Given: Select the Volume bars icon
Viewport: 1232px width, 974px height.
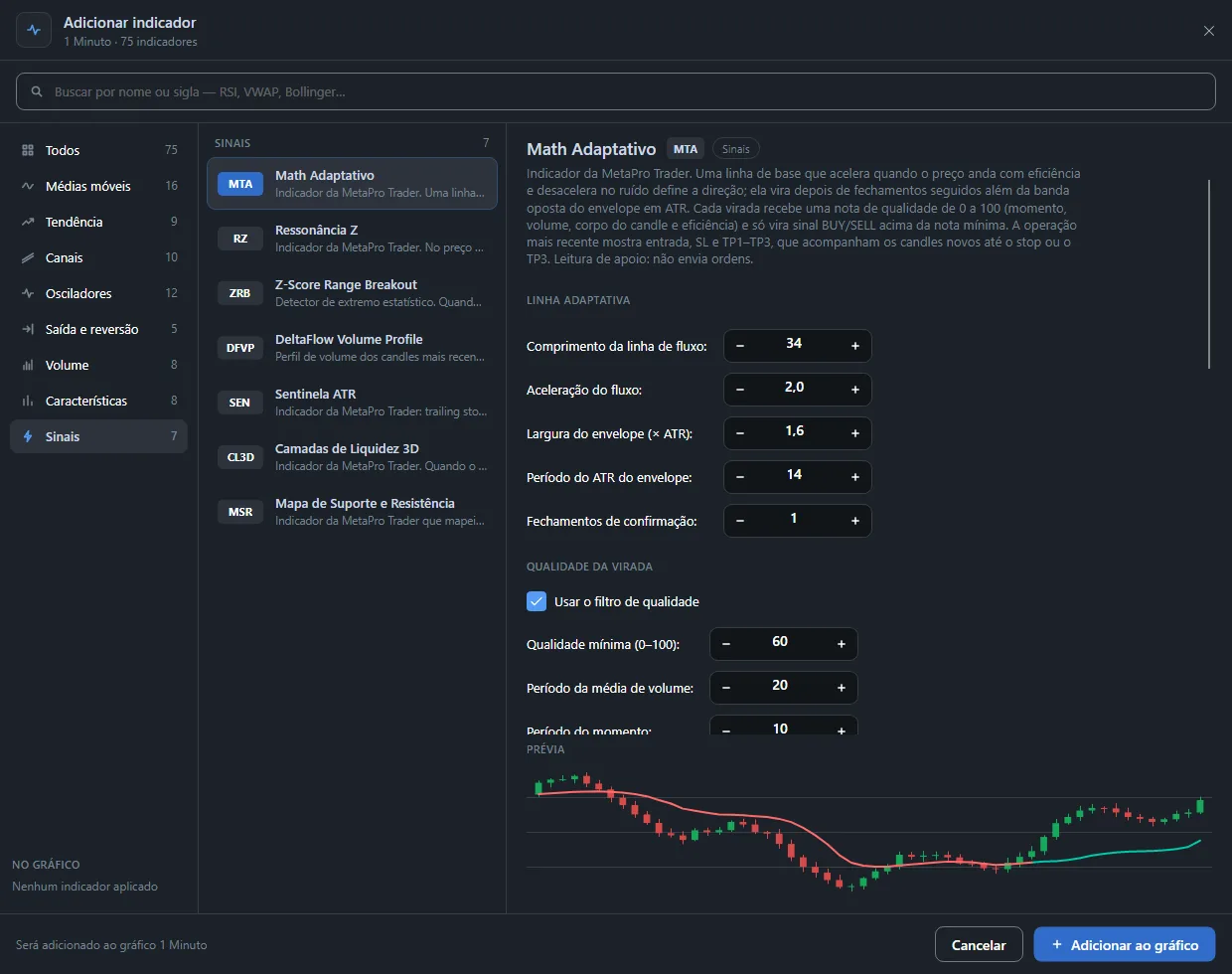Looking at the screenshot, I should 28,365.
